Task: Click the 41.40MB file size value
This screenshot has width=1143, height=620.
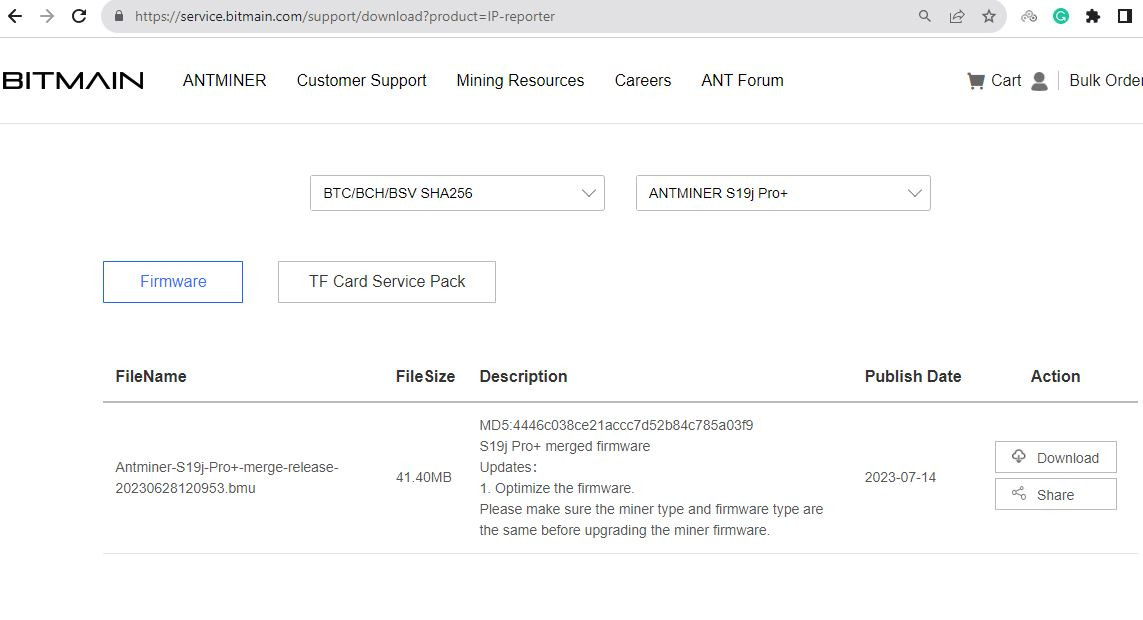Action: coord(424,477)
